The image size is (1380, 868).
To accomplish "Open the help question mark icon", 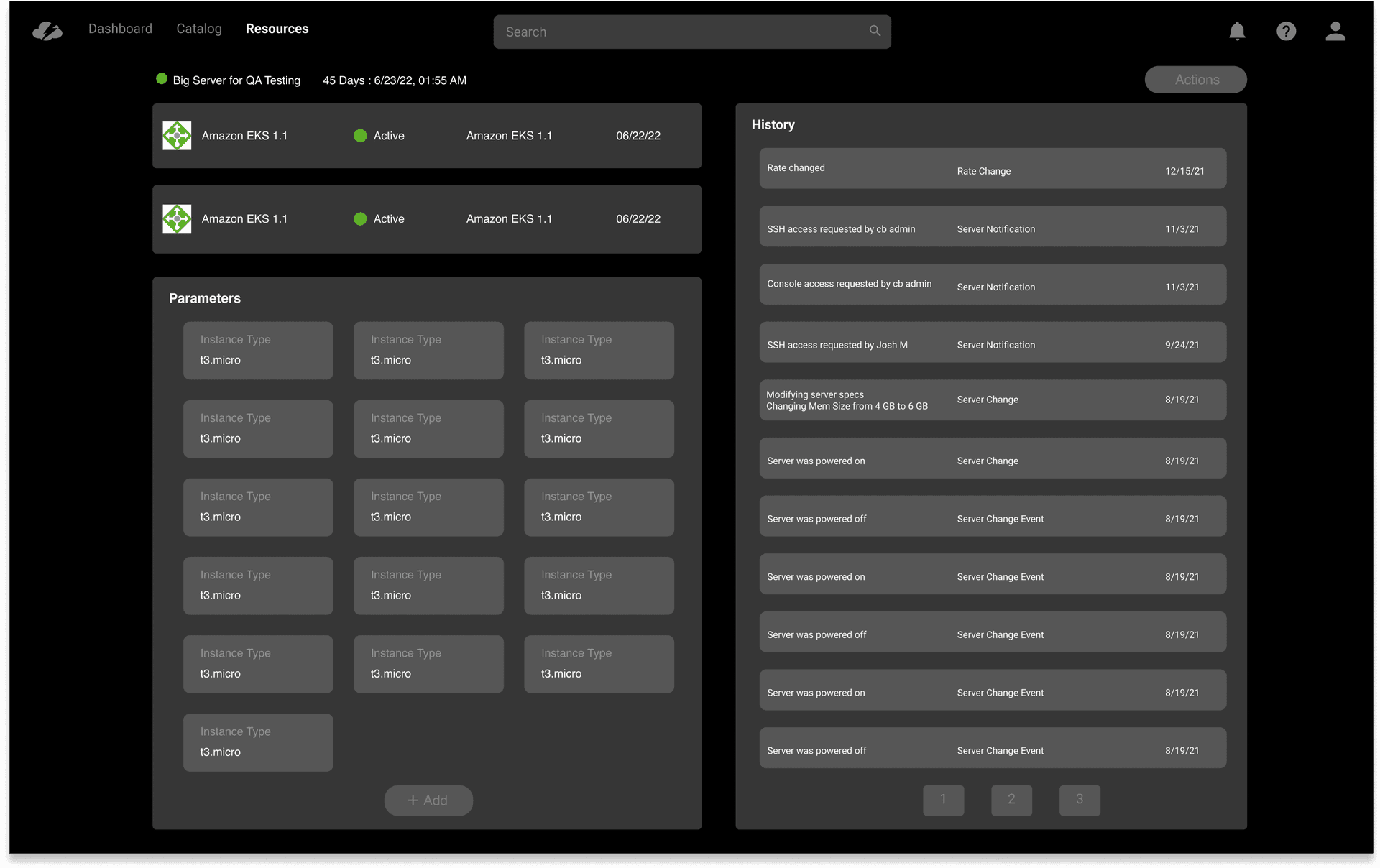I will point(1287,31).
